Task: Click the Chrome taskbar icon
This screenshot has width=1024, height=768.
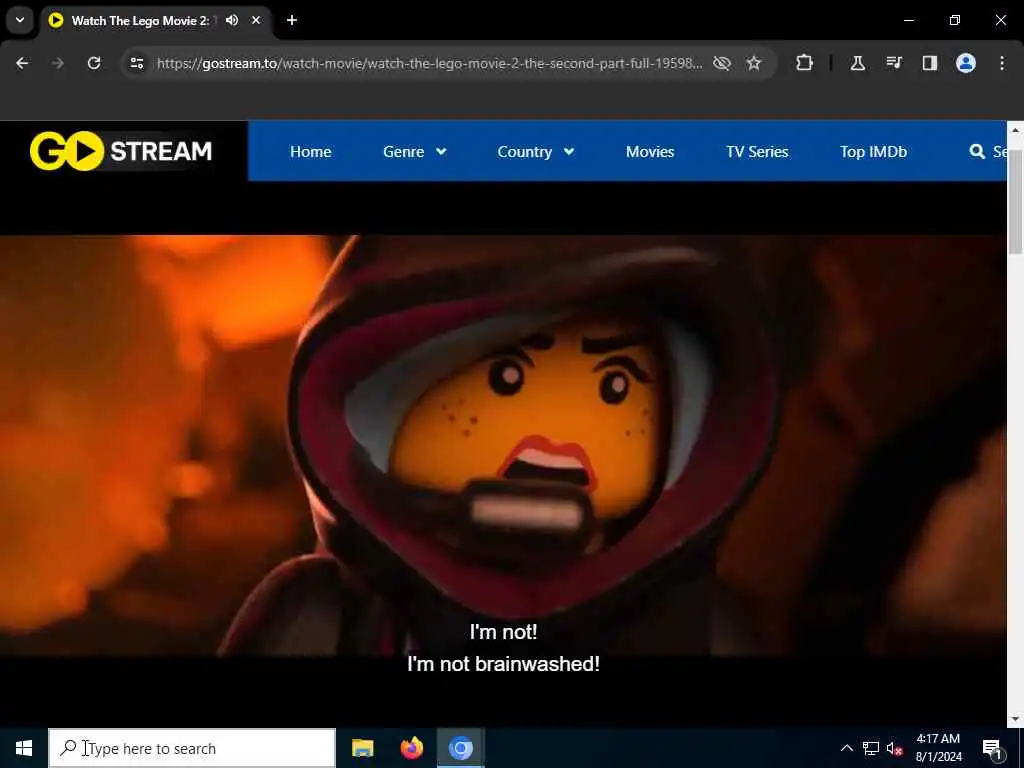Action: (x=460, y=748)
